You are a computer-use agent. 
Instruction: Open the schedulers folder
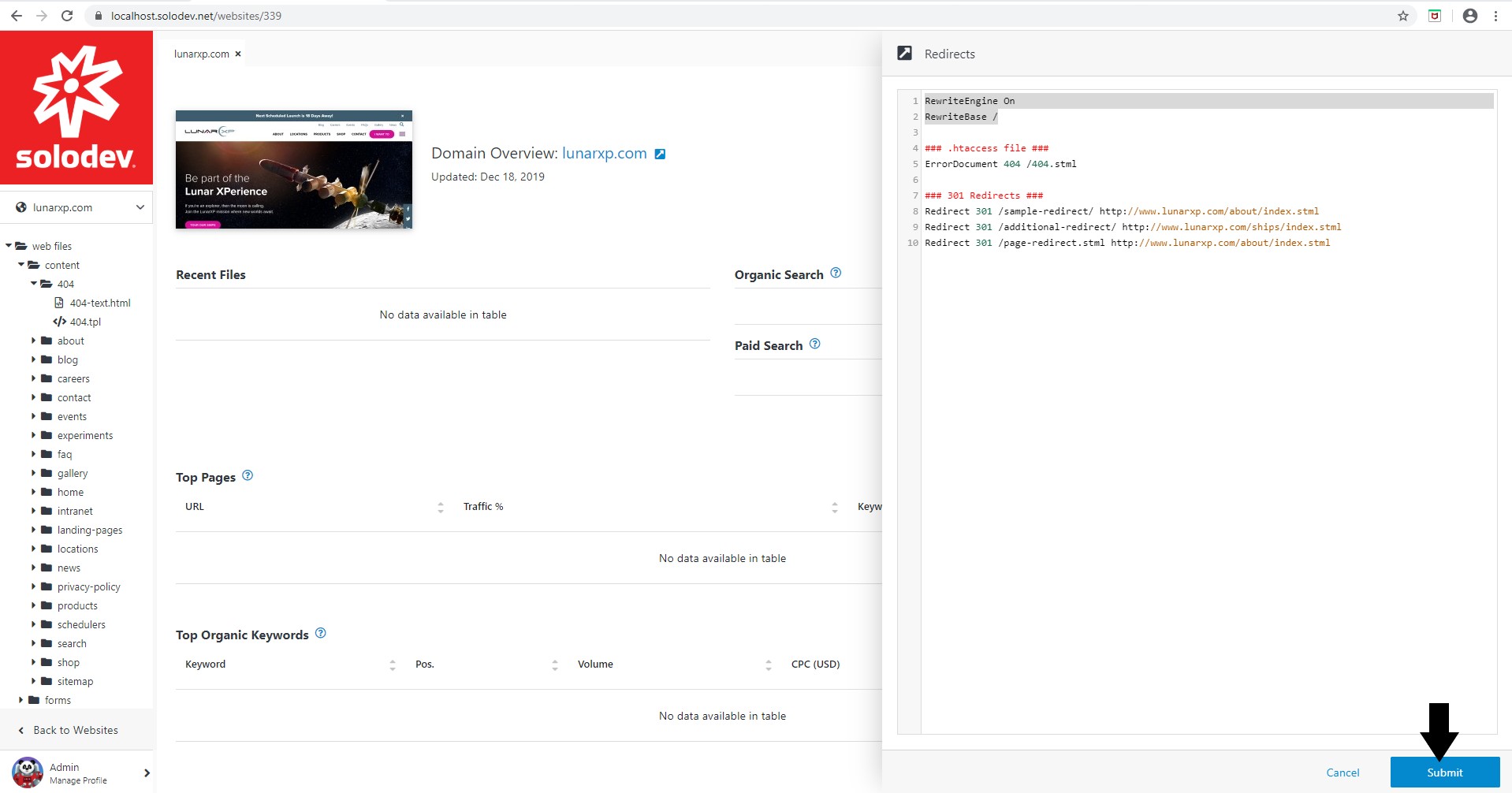(81, 624)
